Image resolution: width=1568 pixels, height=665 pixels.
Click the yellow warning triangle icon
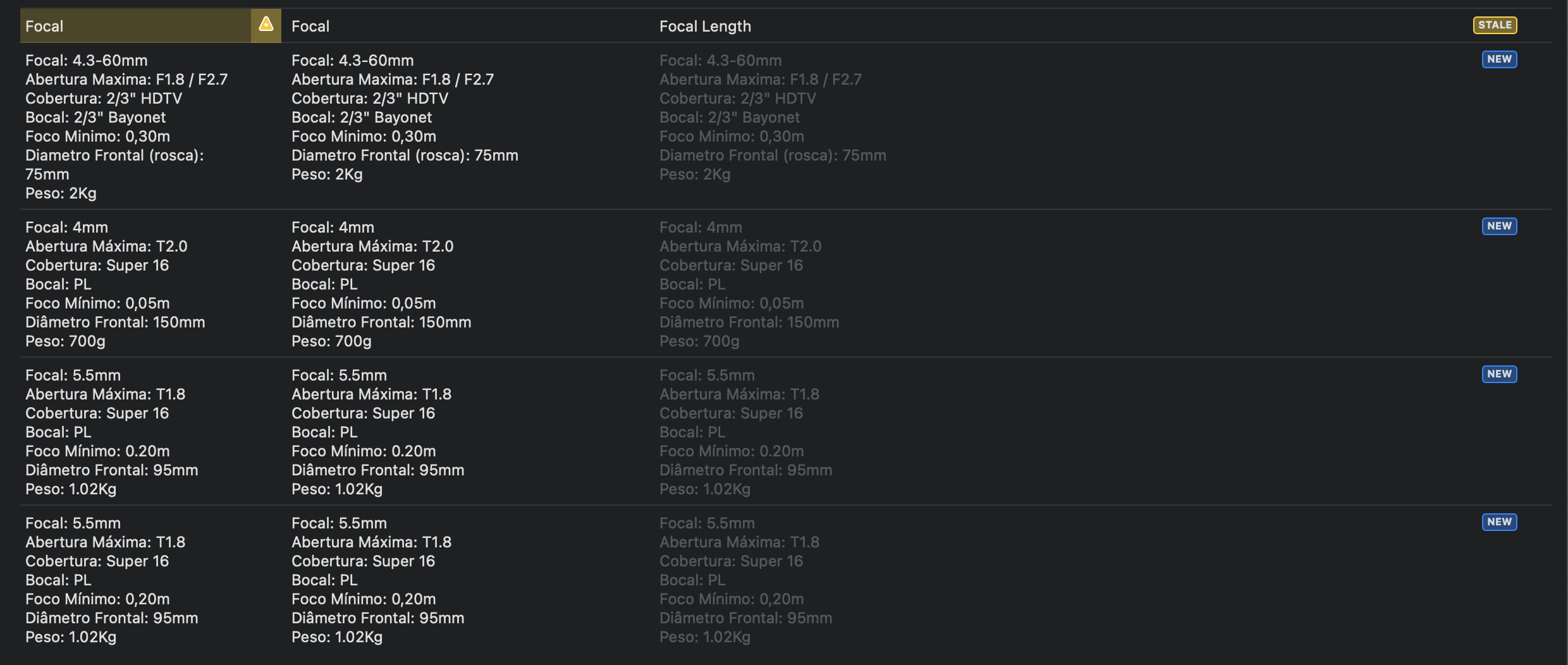click(x=266, y=25)
